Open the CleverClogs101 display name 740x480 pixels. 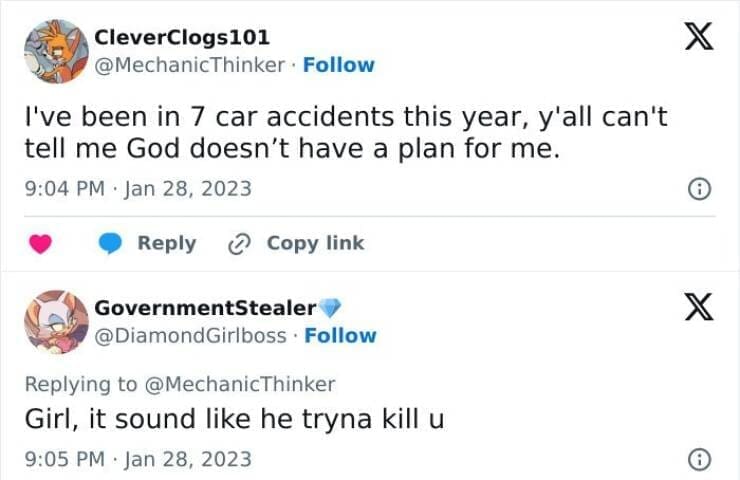pos(181,38)
